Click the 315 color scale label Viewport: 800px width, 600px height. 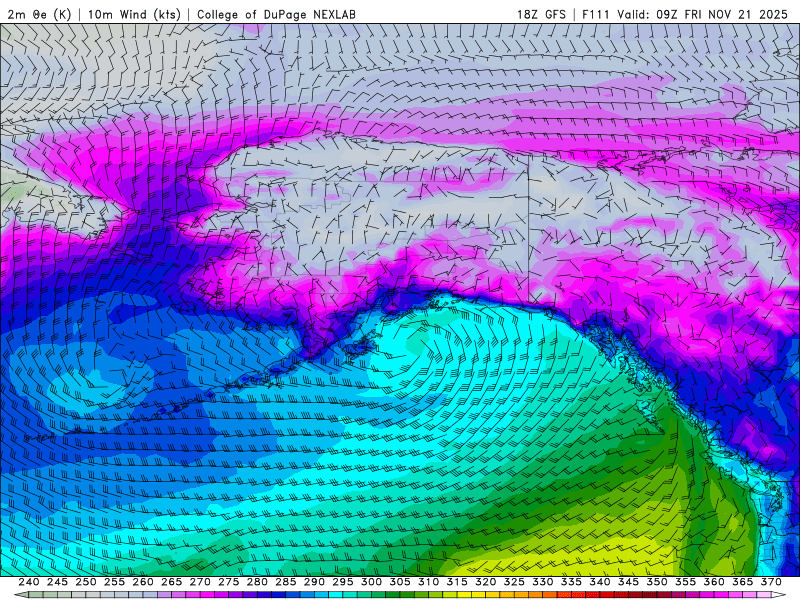457,582
